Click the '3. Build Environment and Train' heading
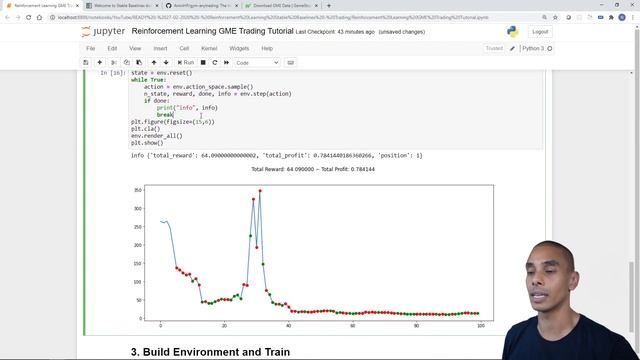Screen dimensions: 640x360 point(210,352)
